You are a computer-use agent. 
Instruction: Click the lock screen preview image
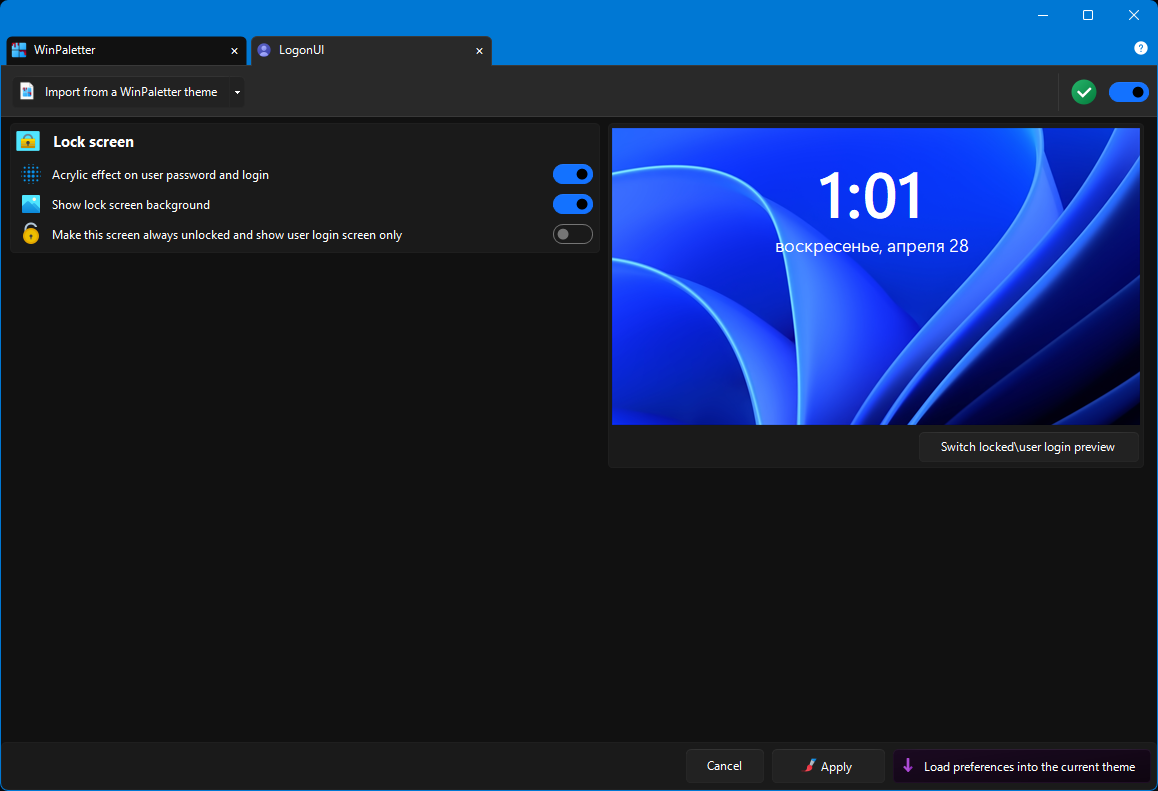click(x=875, y=276)
